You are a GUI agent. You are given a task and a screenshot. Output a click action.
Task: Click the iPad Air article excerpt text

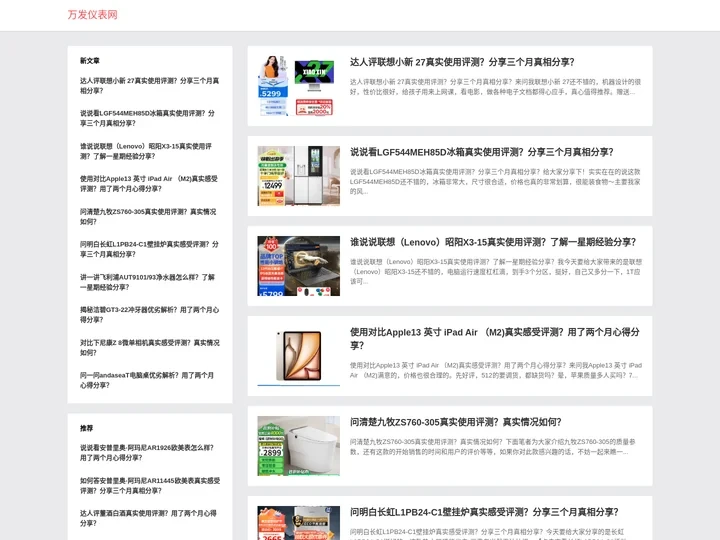(x=496, y=370)
